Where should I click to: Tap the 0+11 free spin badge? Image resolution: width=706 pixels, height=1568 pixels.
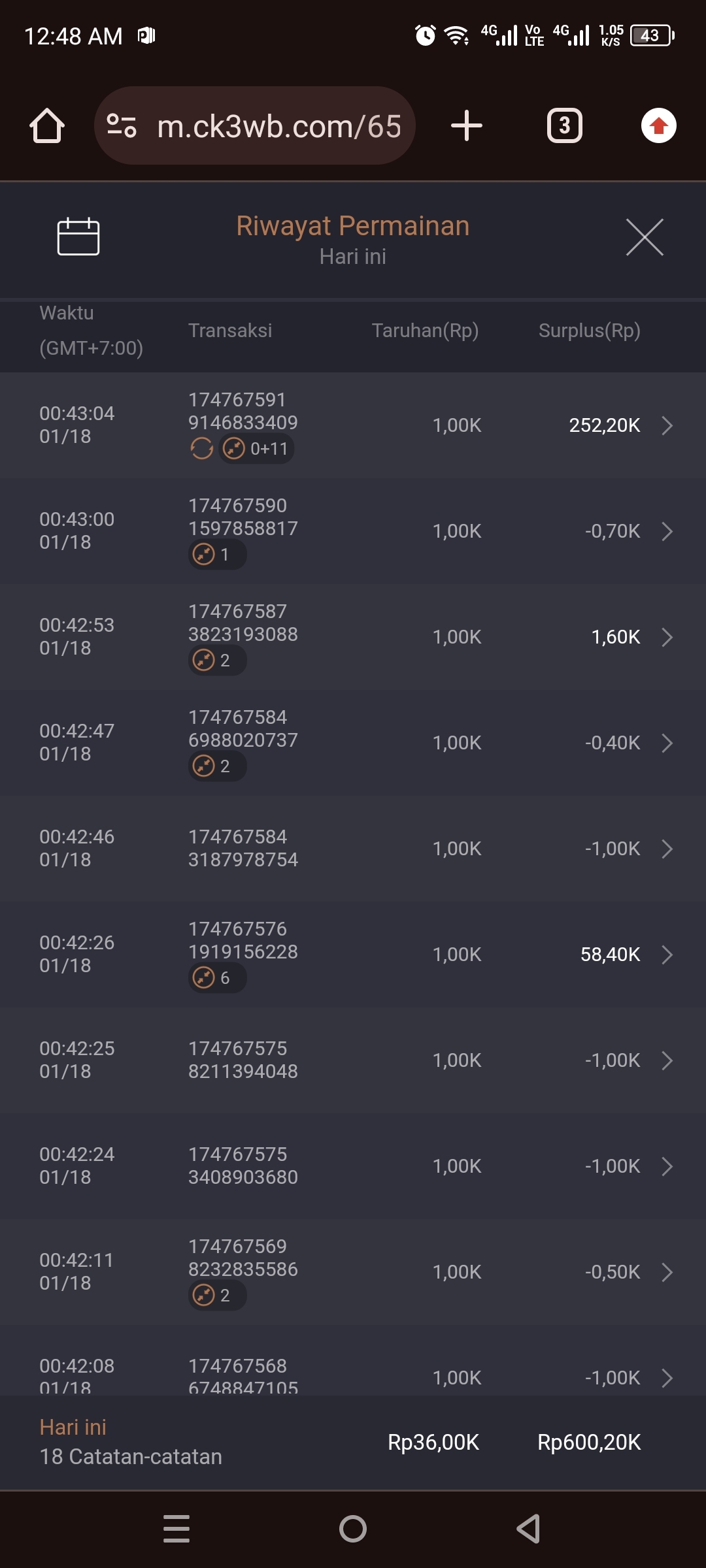click(256, 449)
